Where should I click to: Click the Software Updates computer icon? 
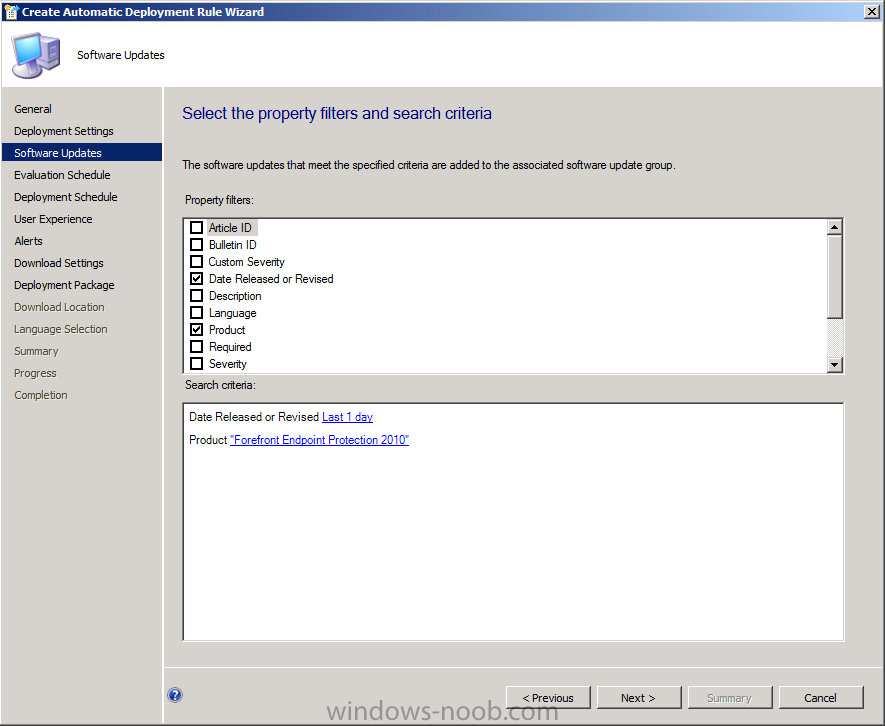pyautogui.click(x=36, y=55)
